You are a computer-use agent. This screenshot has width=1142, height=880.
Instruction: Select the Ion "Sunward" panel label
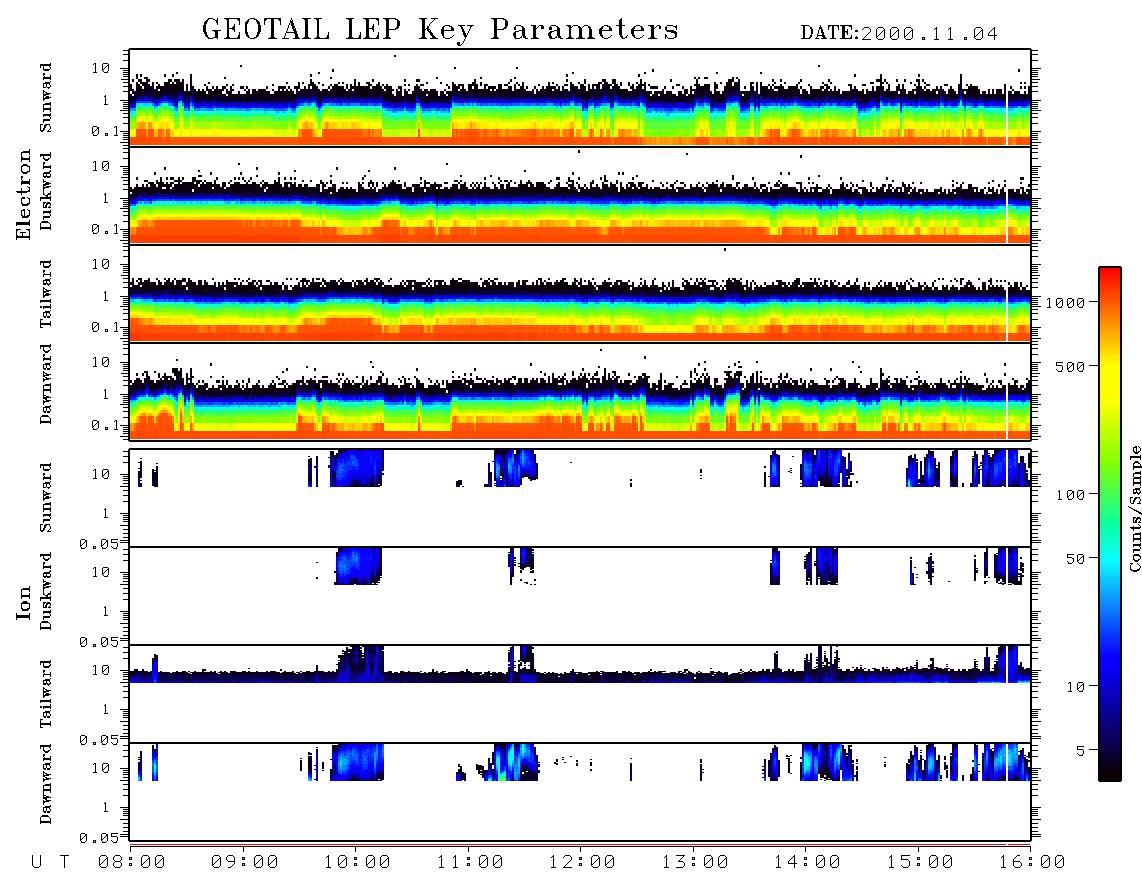click(x=46, y=498)
